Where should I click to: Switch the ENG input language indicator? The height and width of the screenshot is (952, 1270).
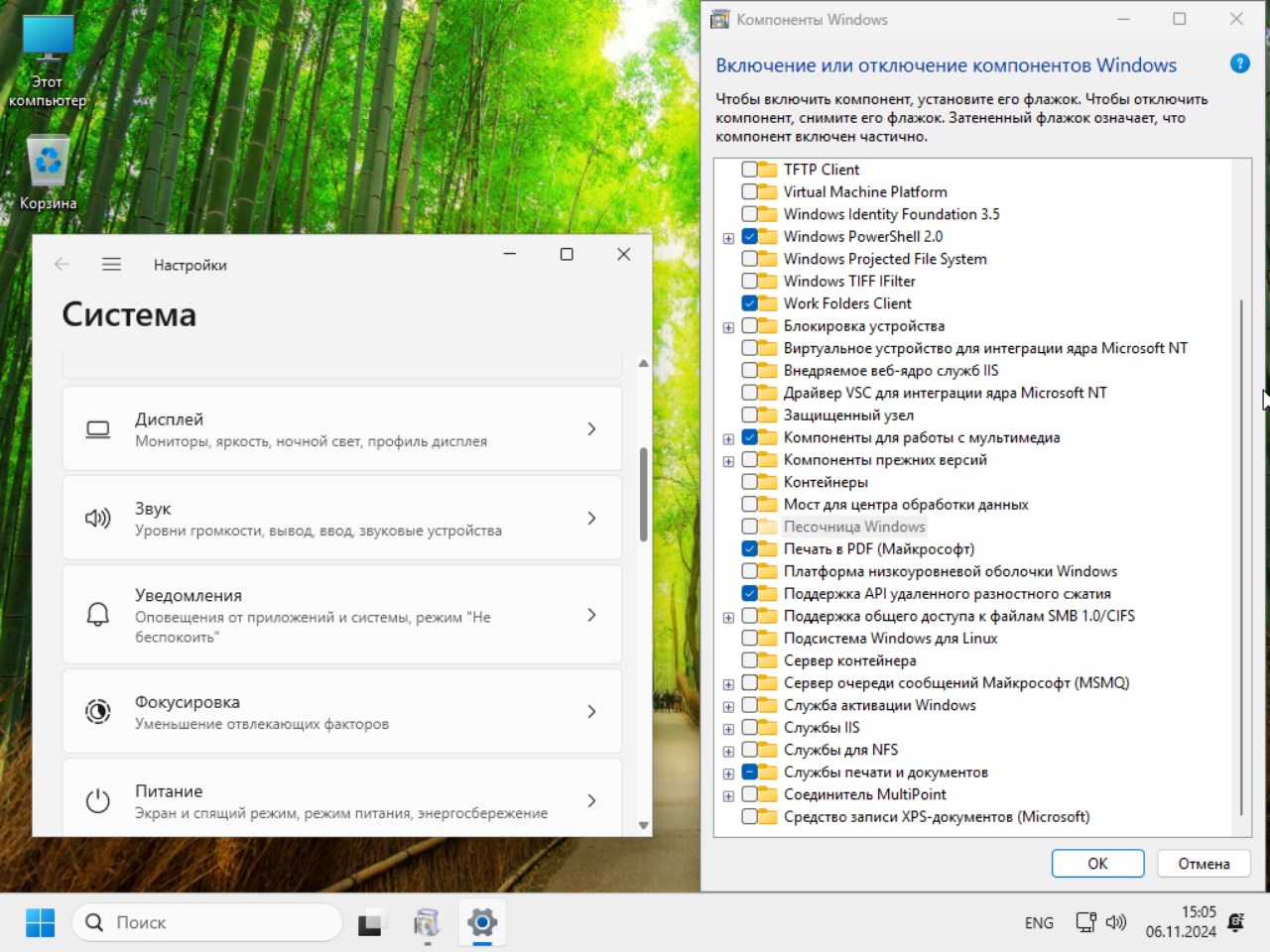point(1039,922)
